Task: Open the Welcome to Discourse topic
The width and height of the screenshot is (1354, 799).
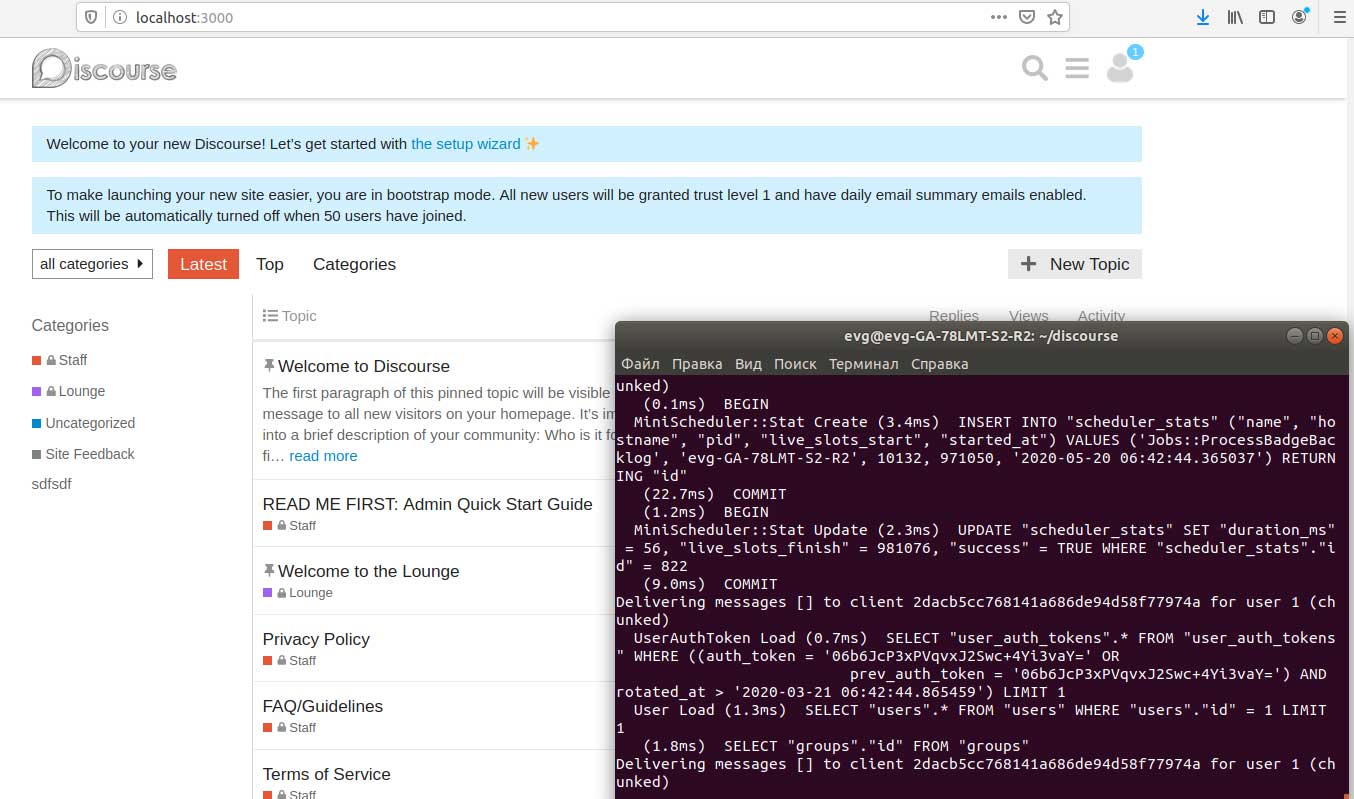Action: point(364,366)
